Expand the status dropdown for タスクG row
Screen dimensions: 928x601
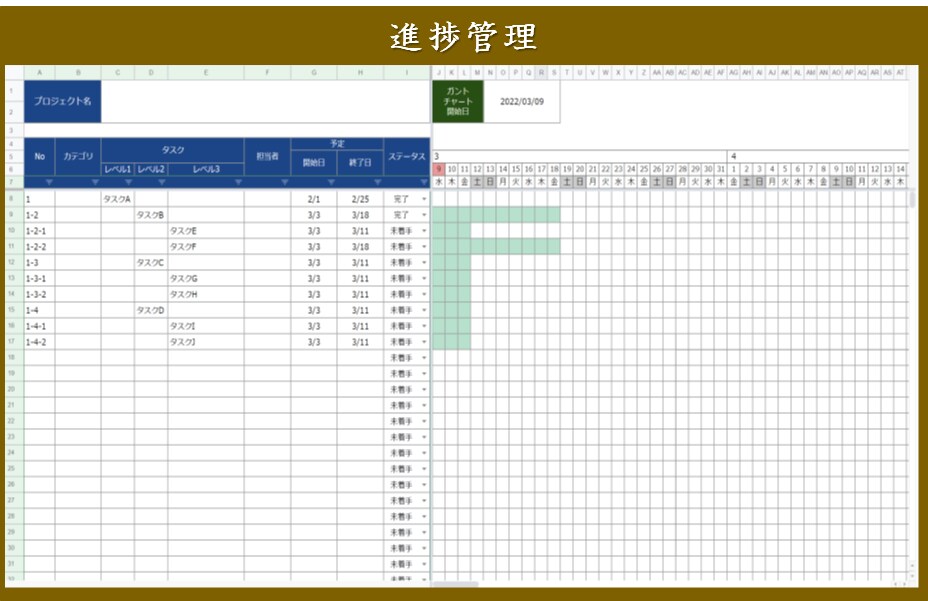click(424, 279)
